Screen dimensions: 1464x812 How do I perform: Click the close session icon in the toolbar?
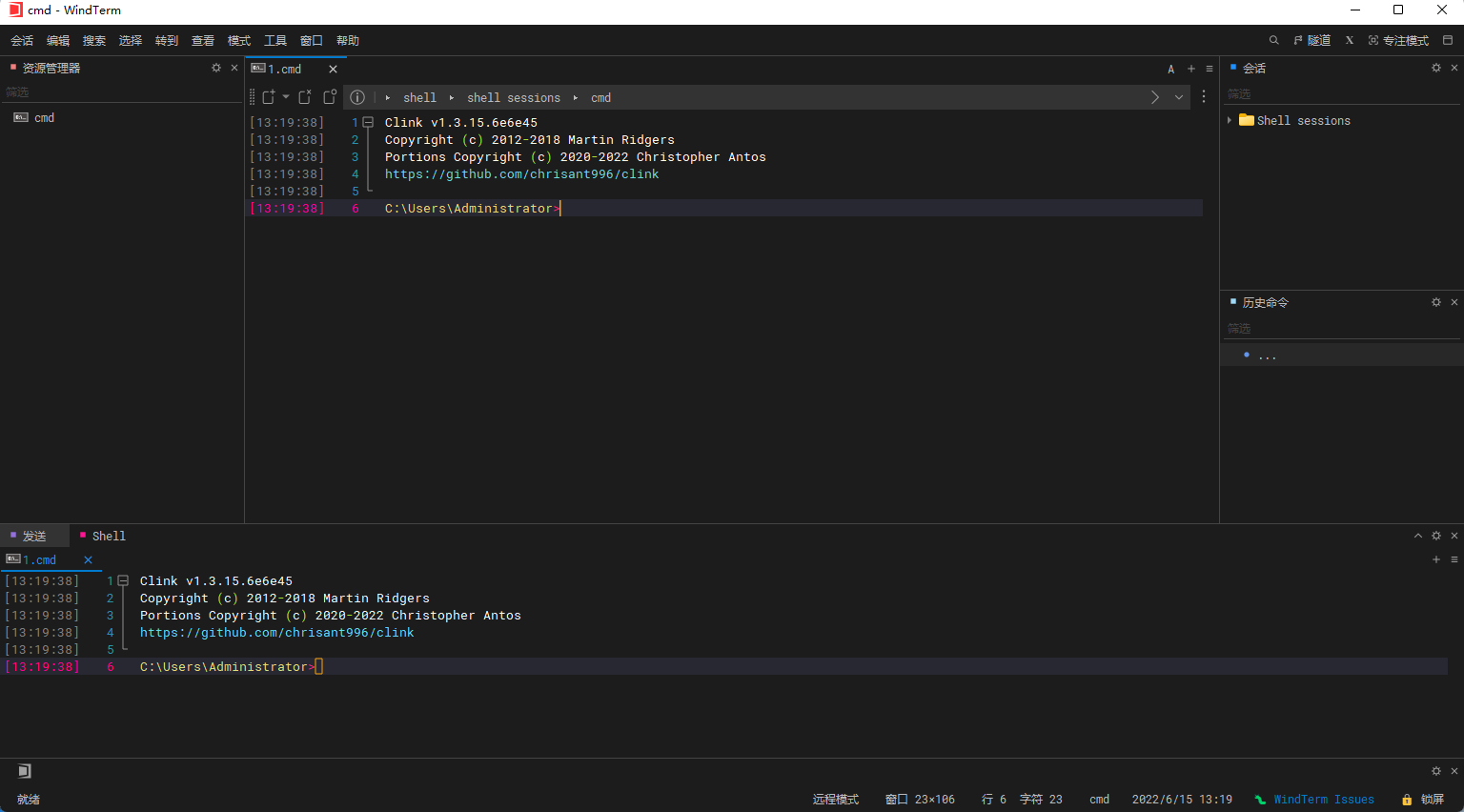305,97
